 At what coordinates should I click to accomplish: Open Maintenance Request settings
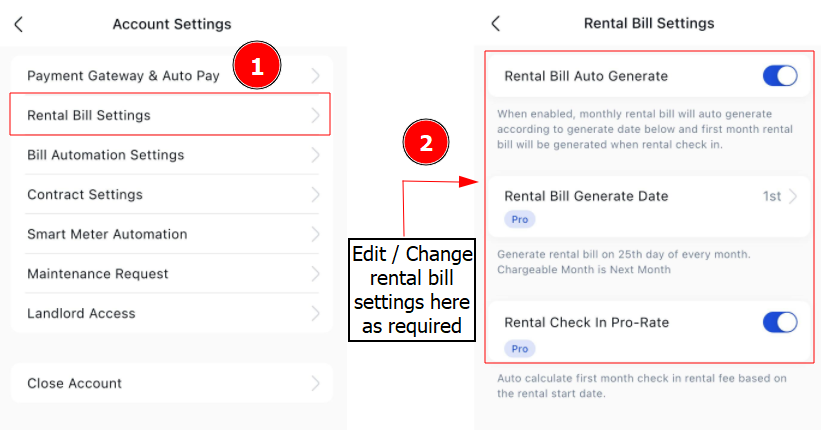(x=172, y=274)
